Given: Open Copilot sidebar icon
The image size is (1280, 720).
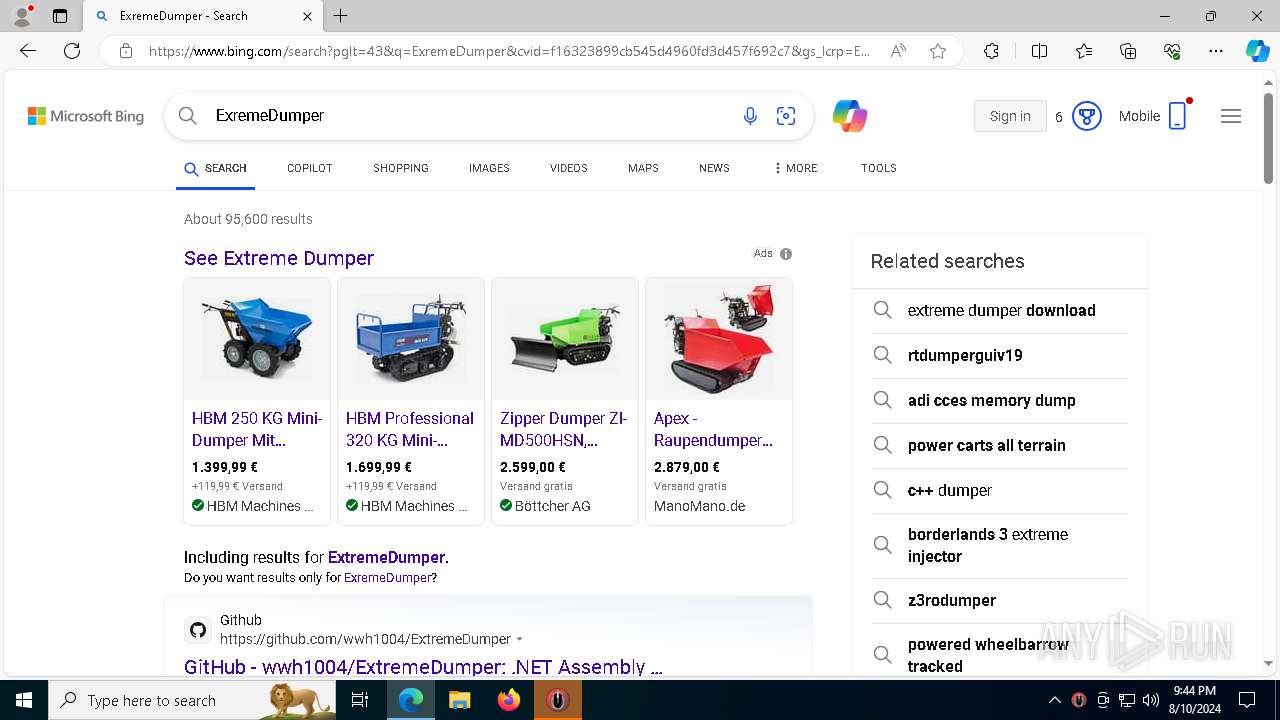Looking at the screenshot, I should (1257, 51).
